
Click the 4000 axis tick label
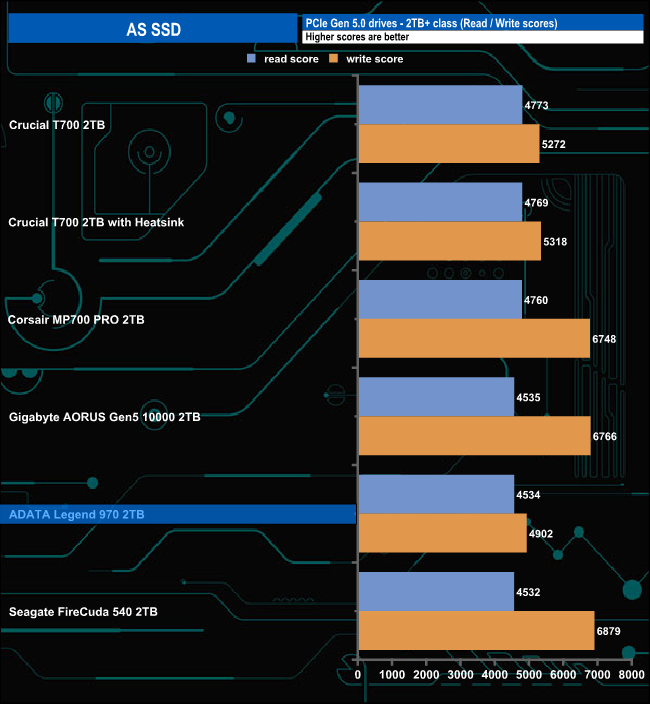495,674
